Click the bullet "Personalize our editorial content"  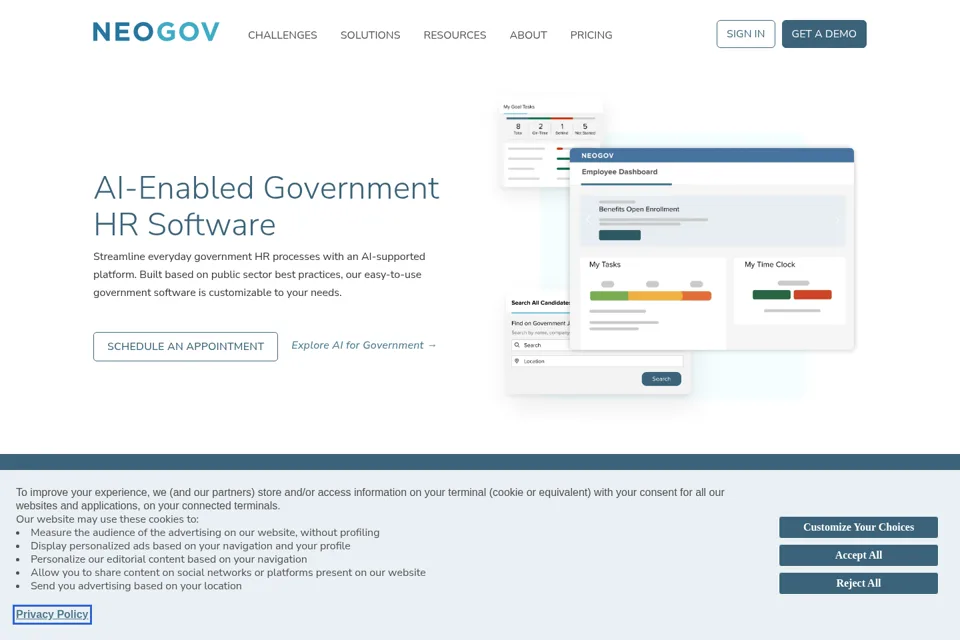click(x=169, y=559)
